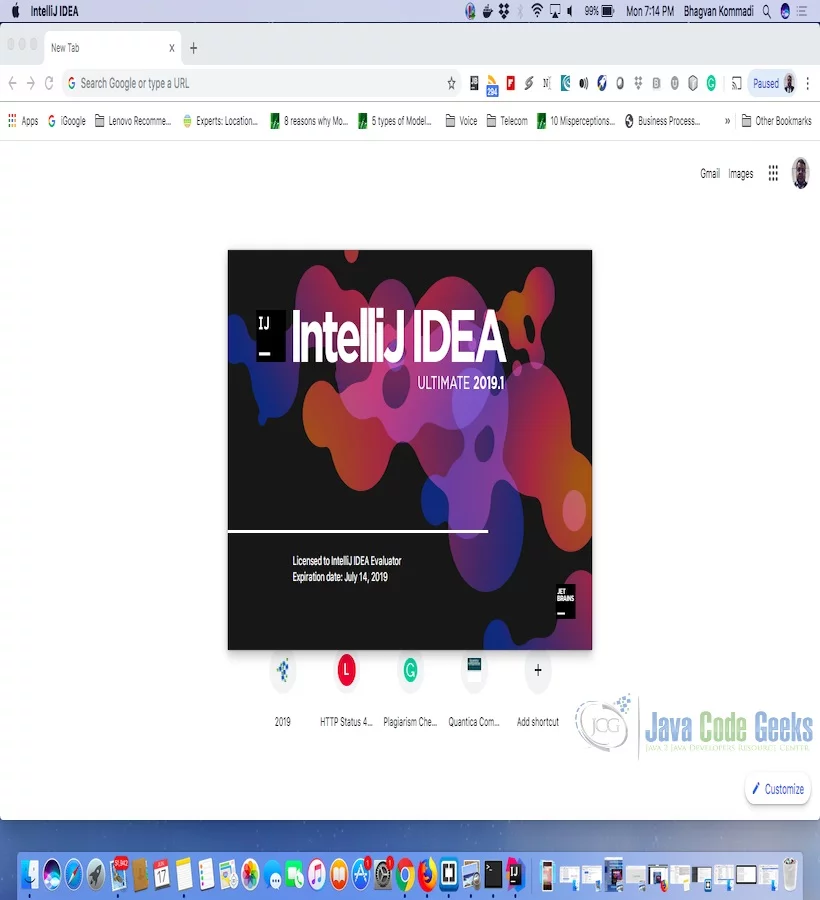The height and width of the screenshot is (900, 820).
Task: Open the Lenovo Recomme... bookmark folder
Action: [x=133, y=121]
